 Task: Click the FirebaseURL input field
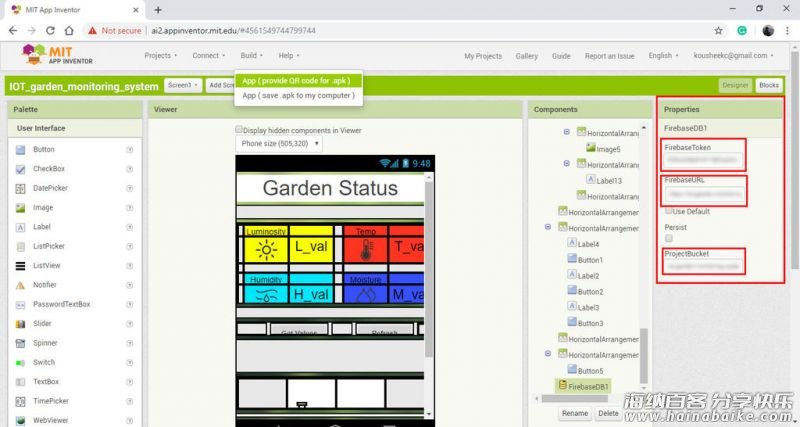click(704, 194)
